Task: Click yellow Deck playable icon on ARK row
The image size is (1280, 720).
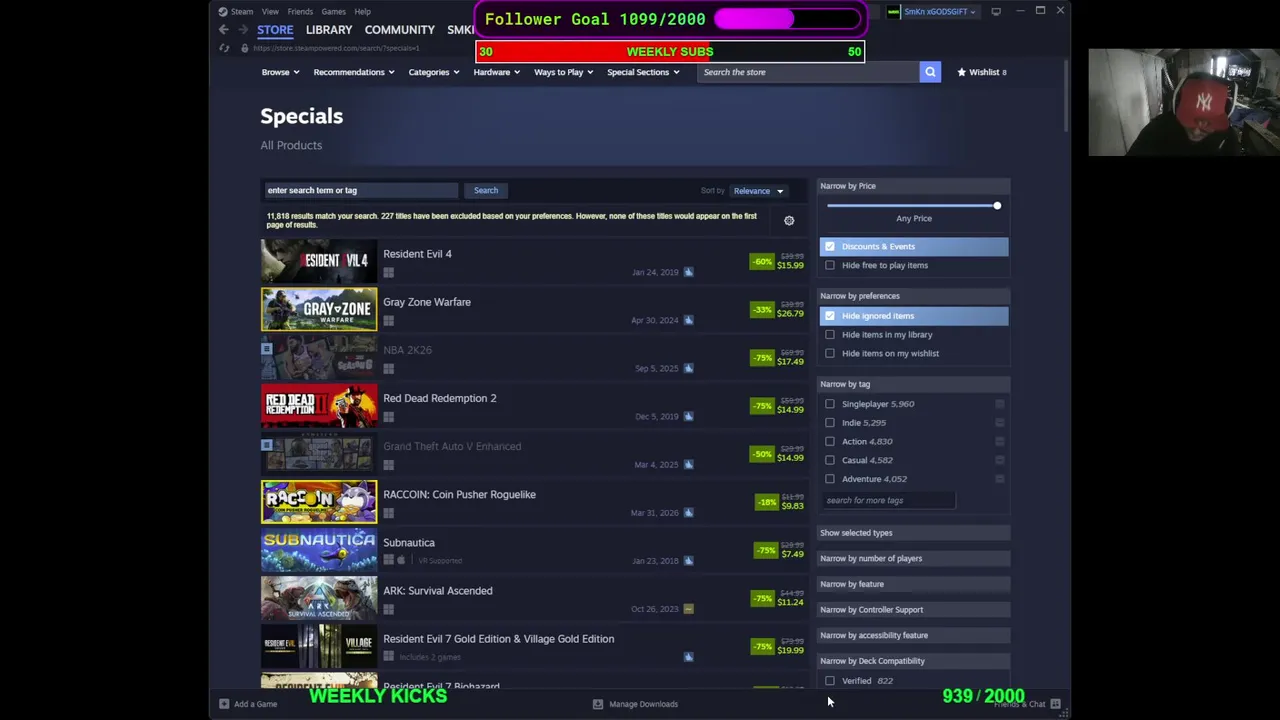Action: pyautogui.click(x=688, y=608)
